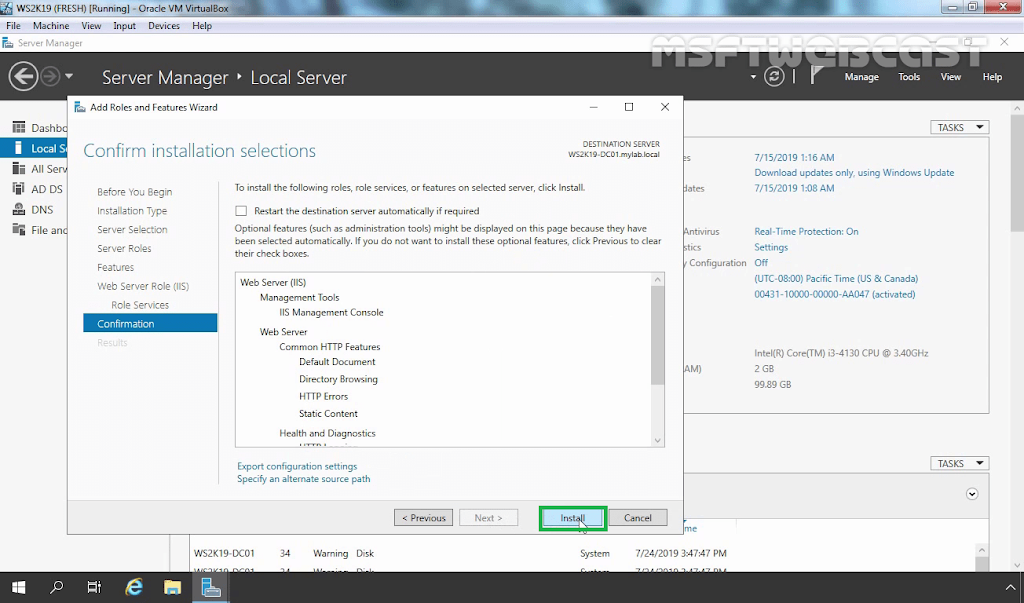Click the Server Manager forward arrow
The image size is (1024, 603).
[50, 76]
